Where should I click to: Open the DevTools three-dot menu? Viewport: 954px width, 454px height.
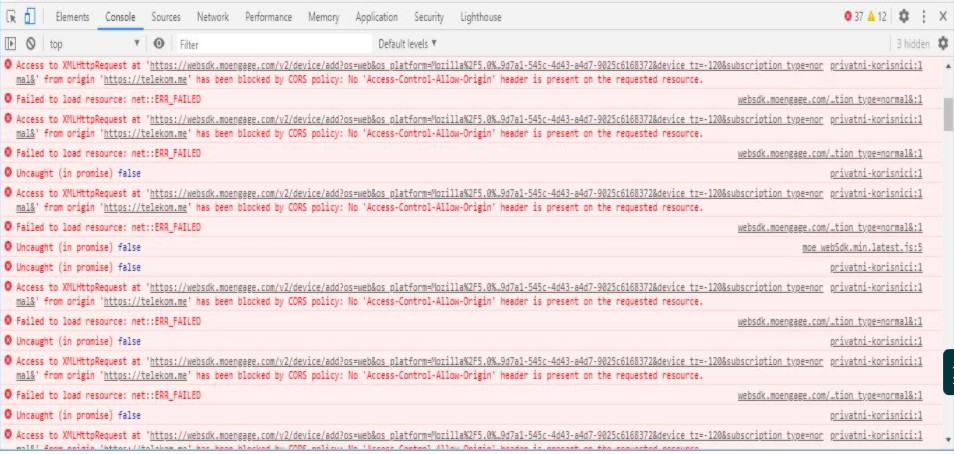pos(924,17)
